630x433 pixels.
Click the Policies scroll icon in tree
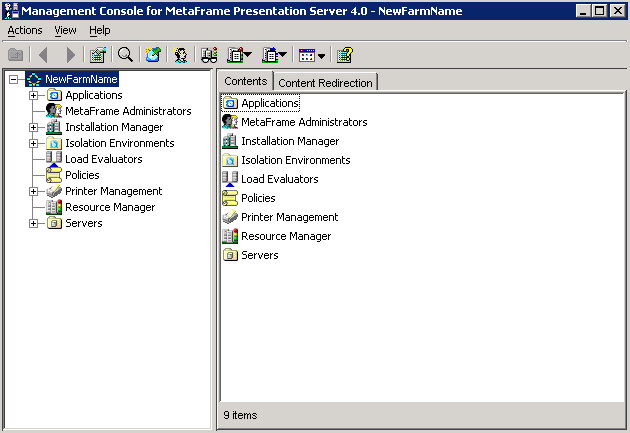click(54, 175)
